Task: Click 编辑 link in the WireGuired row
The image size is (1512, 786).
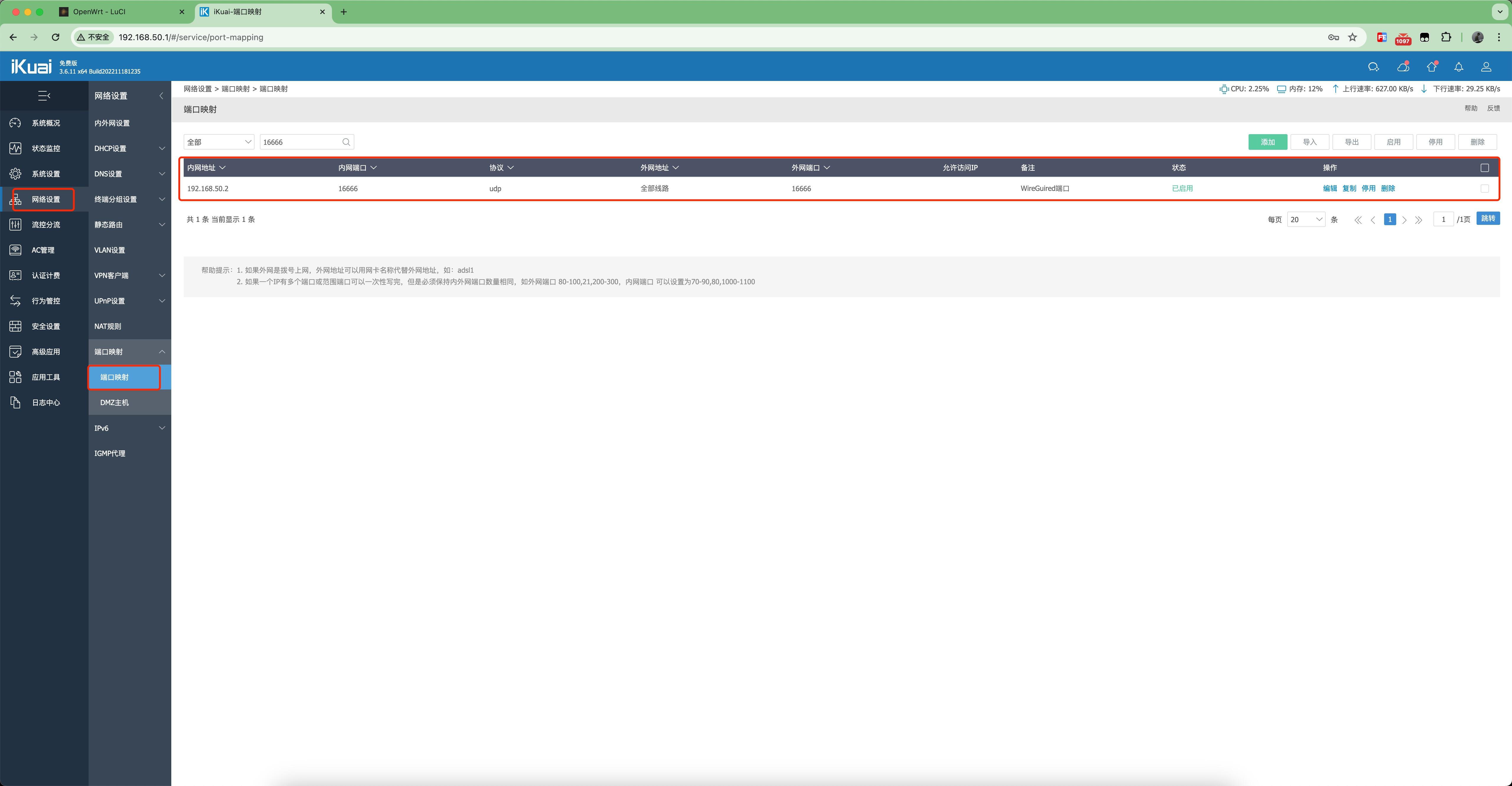Action: 1329,189
